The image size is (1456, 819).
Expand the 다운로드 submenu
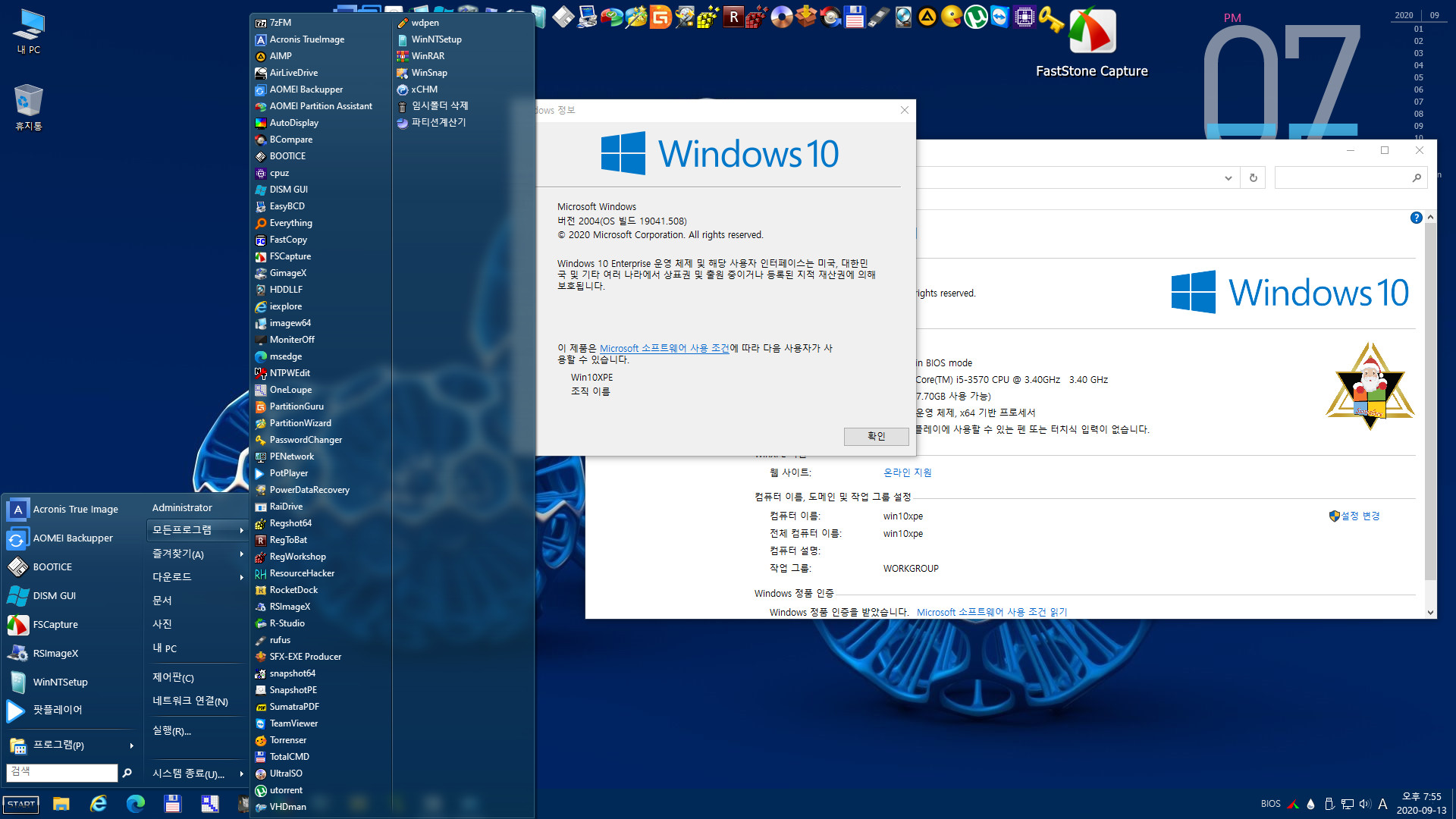click(x=197, y=577)
